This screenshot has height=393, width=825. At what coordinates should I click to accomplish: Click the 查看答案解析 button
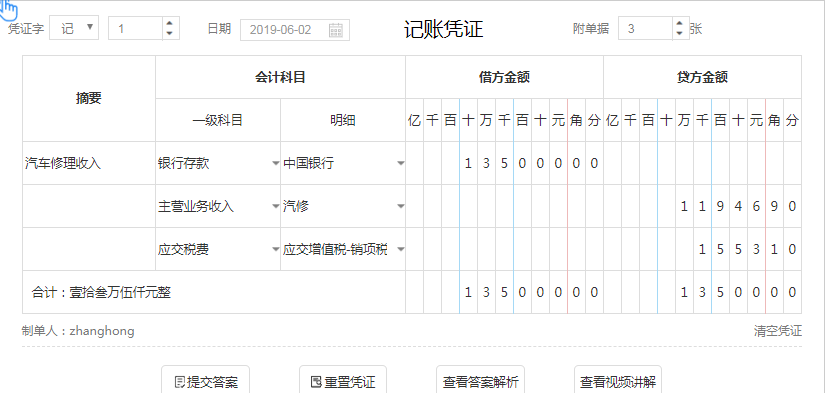tap(480, 381)
